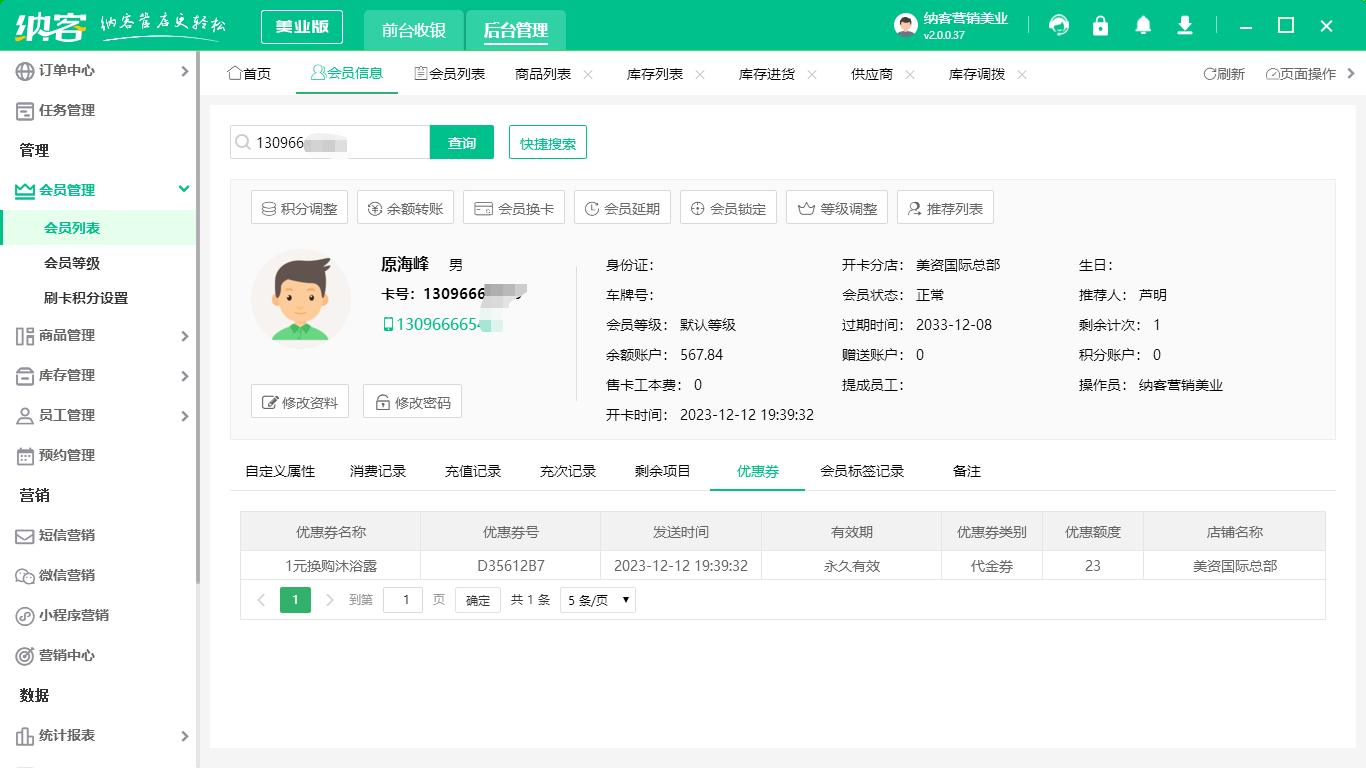This screenshot has height=768, width=1366.
Task: Click the member search input field
Action: (335, 143)
